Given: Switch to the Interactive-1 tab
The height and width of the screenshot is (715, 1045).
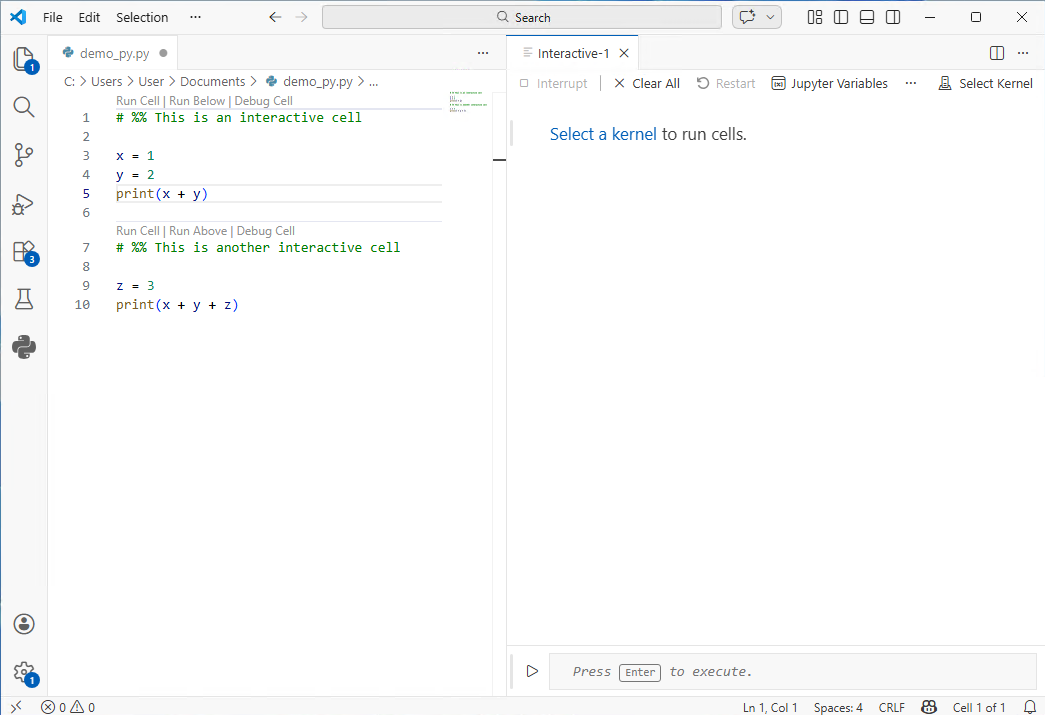Looking at the screenshot, I should [572, 52].
